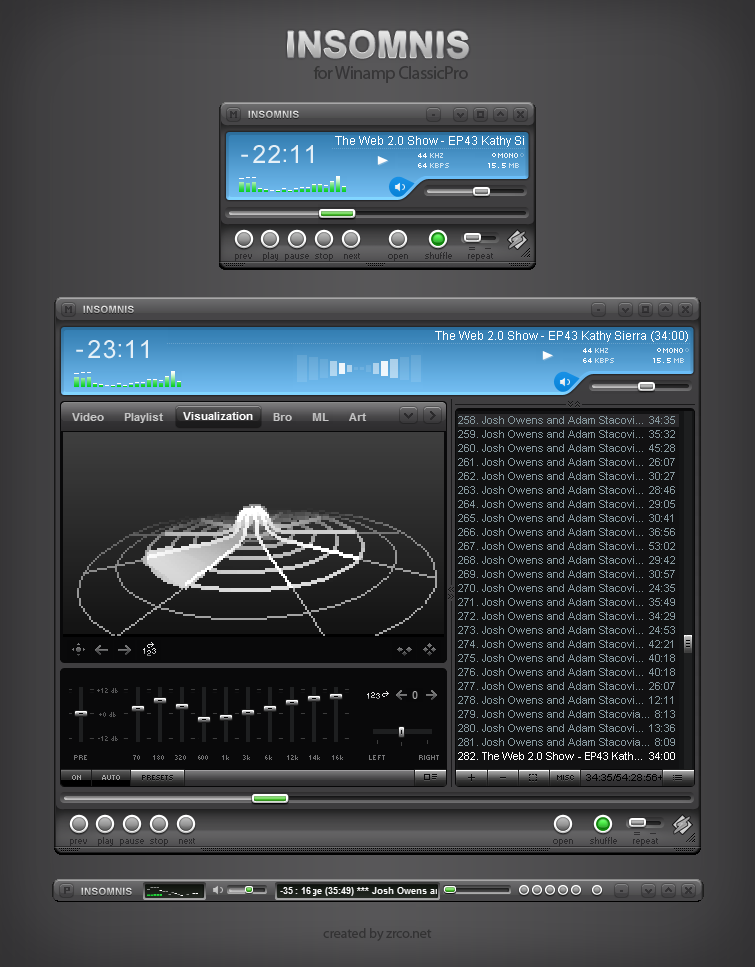Open the M main menu icon in compact player

[233, 114]
